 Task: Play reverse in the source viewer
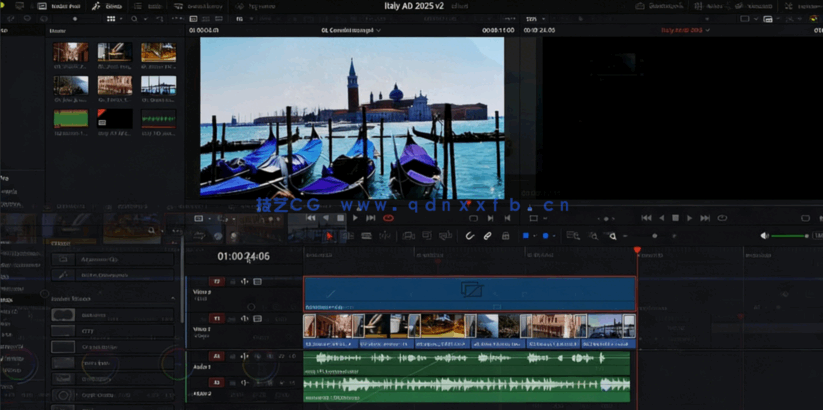click(x=326, y=218)
